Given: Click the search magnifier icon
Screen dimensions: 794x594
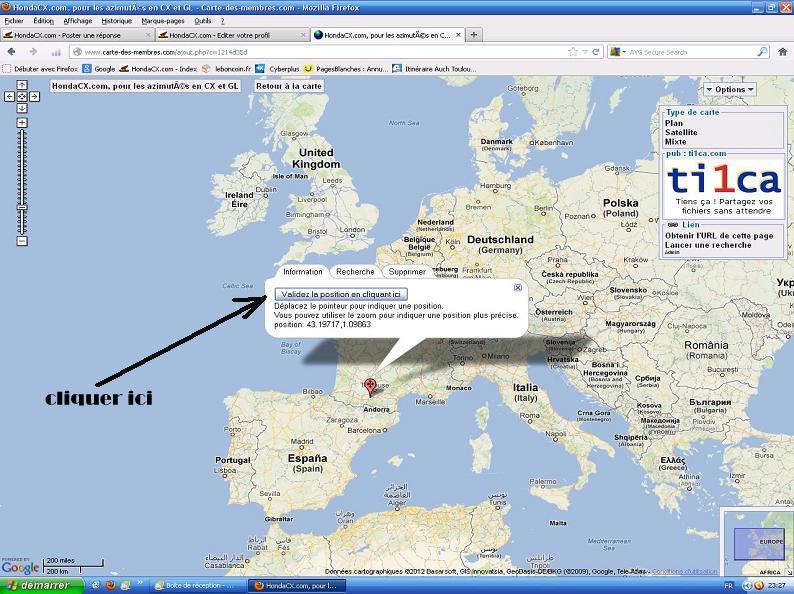Looking at the screenshot, I should (x=762, y=52).
